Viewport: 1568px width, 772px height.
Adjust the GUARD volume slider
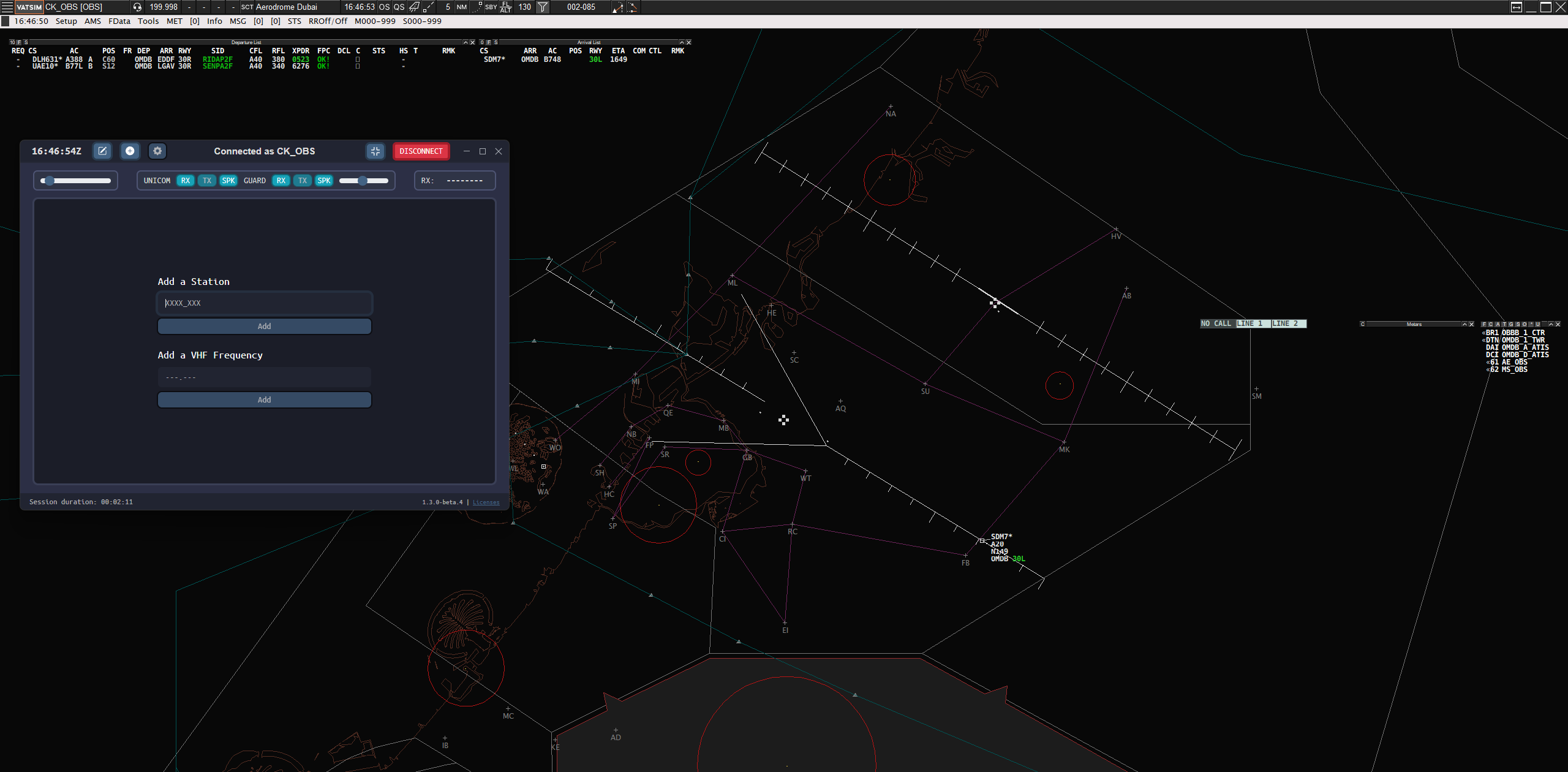point(364,181)
